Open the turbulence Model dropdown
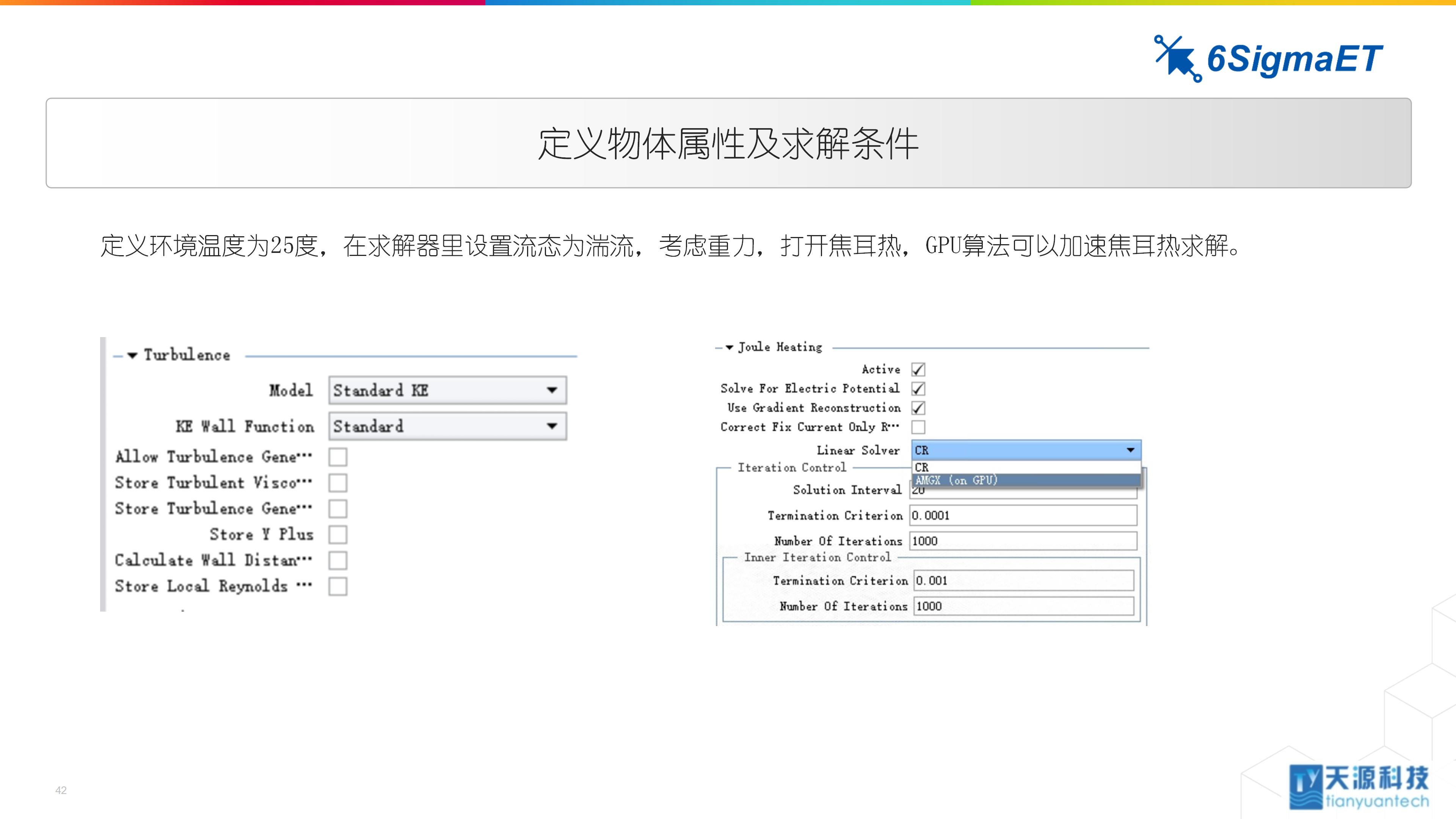Screen dimensions: 1456x819 point(552,391)
